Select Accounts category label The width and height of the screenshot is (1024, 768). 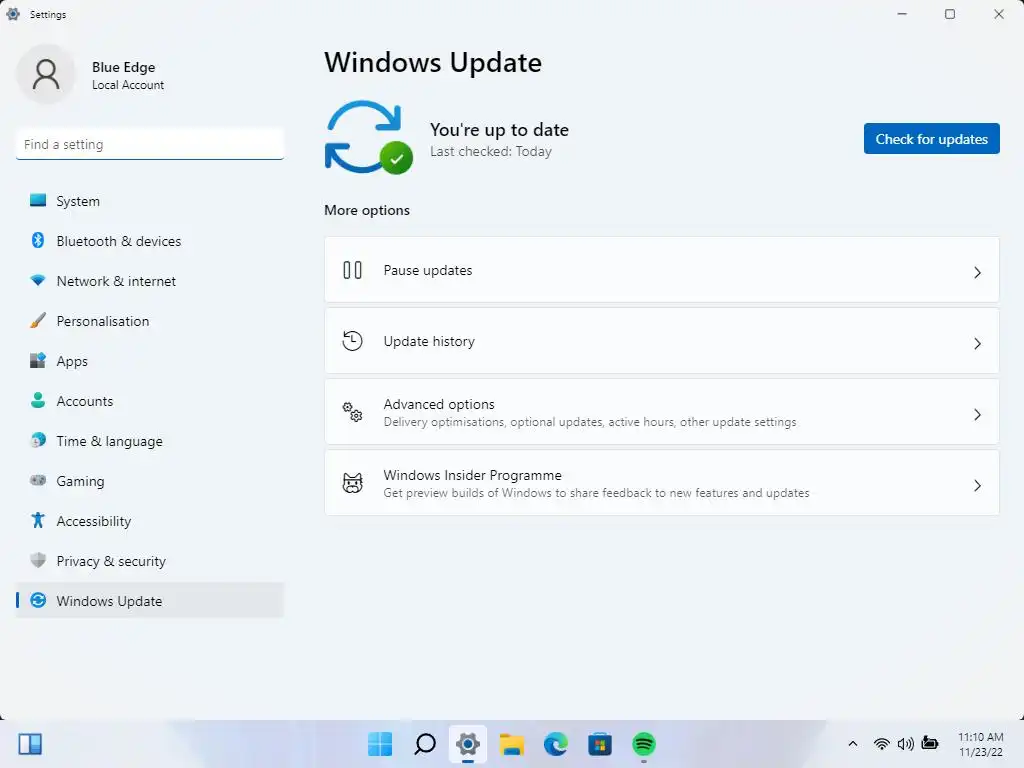click(x=84, y=401)
